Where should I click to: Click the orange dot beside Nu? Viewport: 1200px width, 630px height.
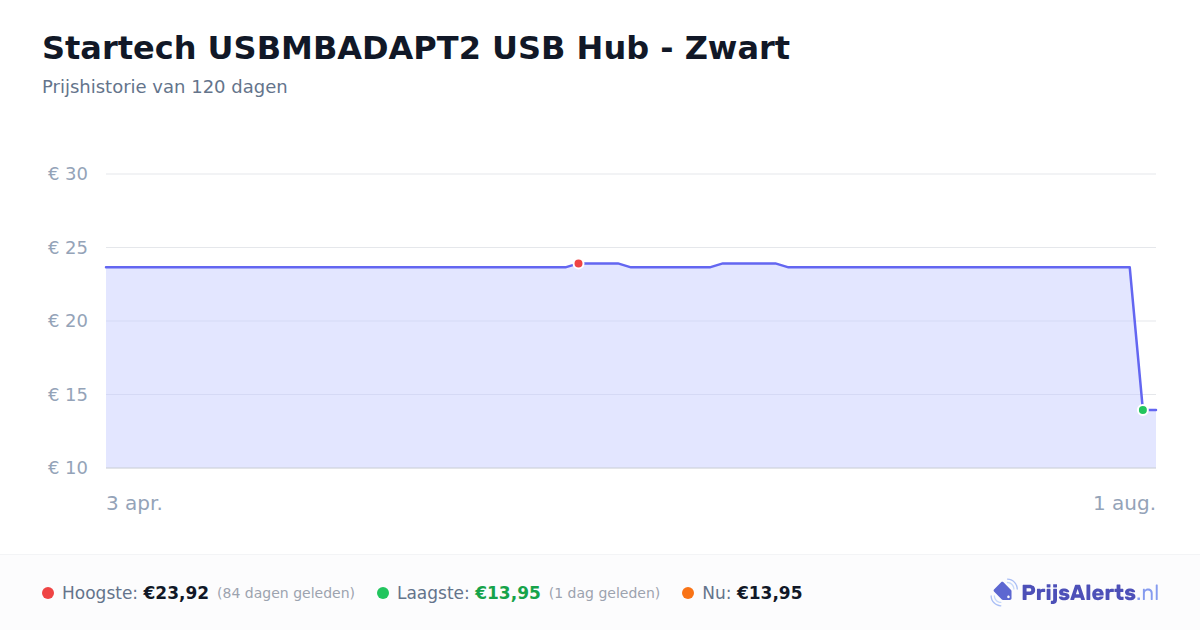coord(688,593)
